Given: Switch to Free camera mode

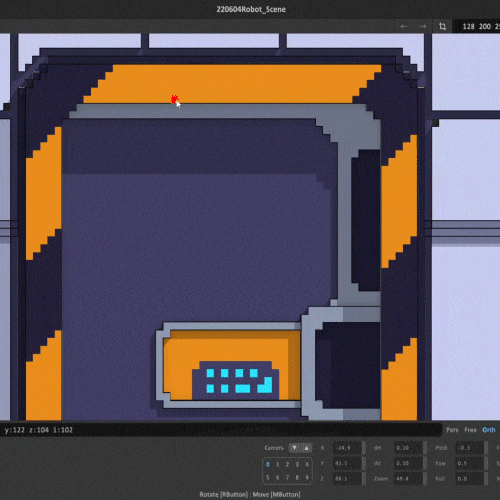Looking at the screenshot, I should (x=470, y=430).
